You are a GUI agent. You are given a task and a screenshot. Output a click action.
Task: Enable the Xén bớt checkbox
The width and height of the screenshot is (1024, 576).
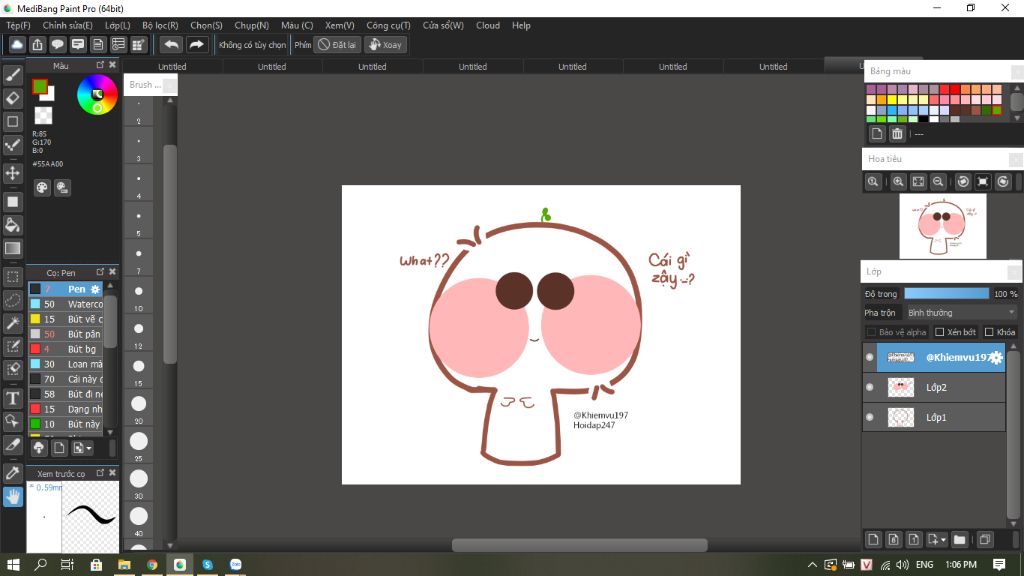940,332
